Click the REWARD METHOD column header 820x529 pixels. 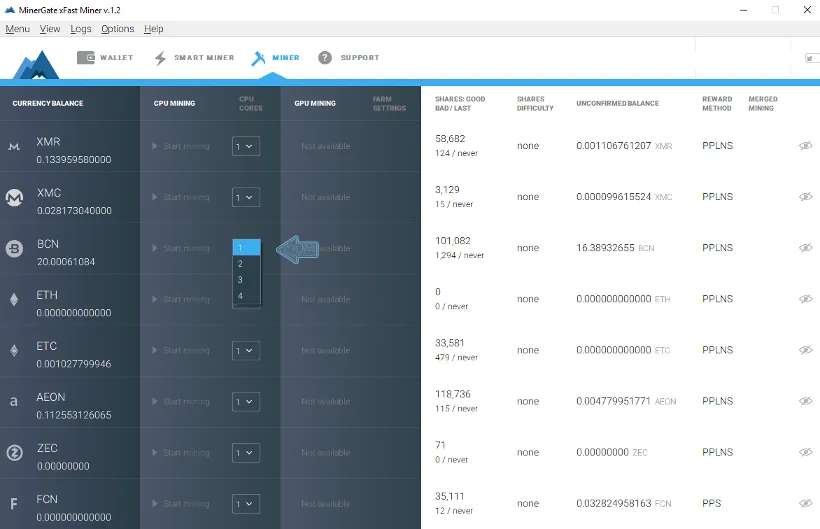[717, 104]
